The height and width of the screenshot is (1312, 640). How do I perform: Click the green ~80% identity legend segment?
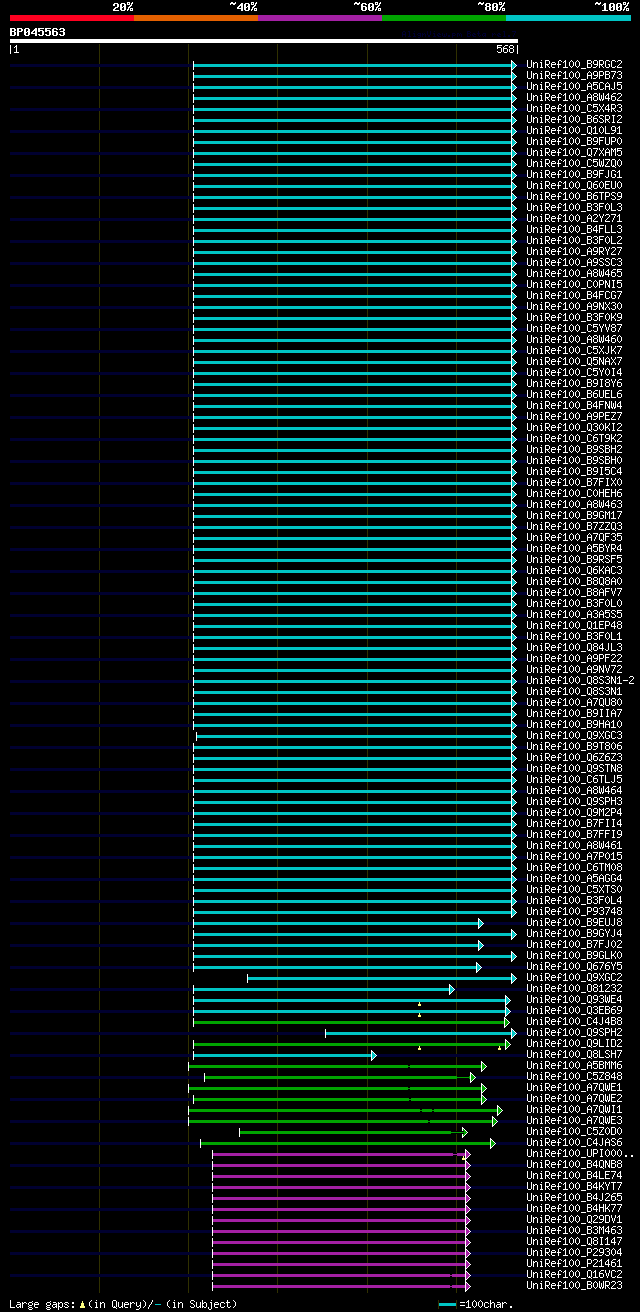[x=444, y=18]
